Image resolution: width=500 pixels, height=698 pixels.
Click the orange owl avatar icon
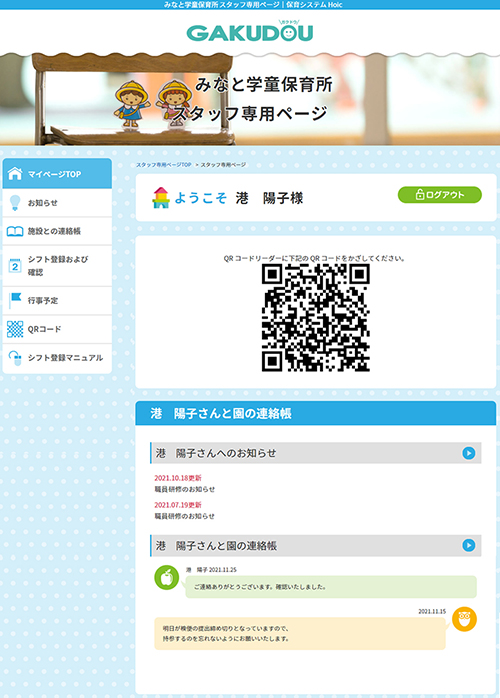click(464, 619)
